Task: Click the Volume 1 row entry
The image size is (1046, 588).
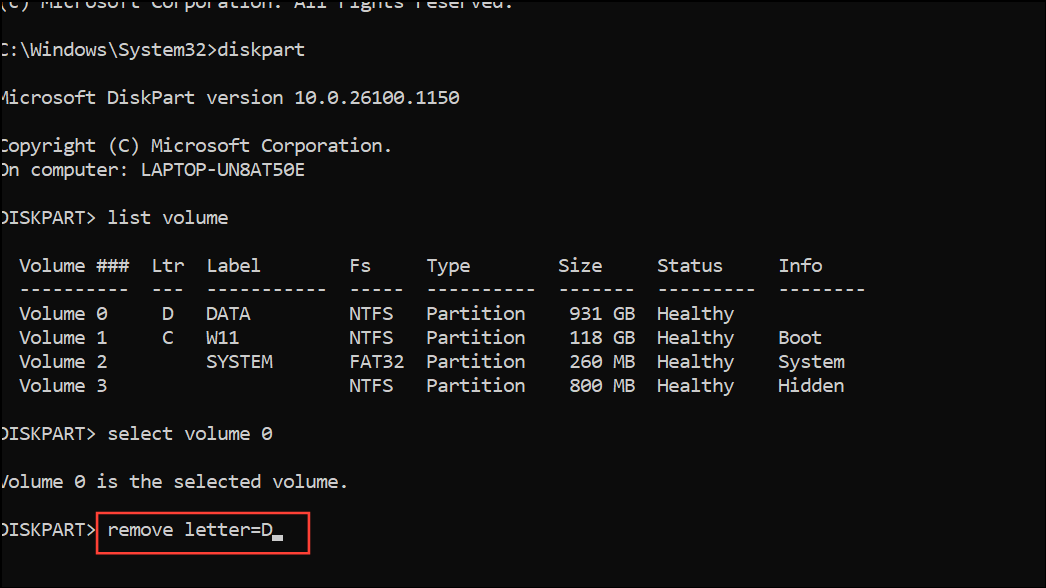Action: click(x=63, y=338)
